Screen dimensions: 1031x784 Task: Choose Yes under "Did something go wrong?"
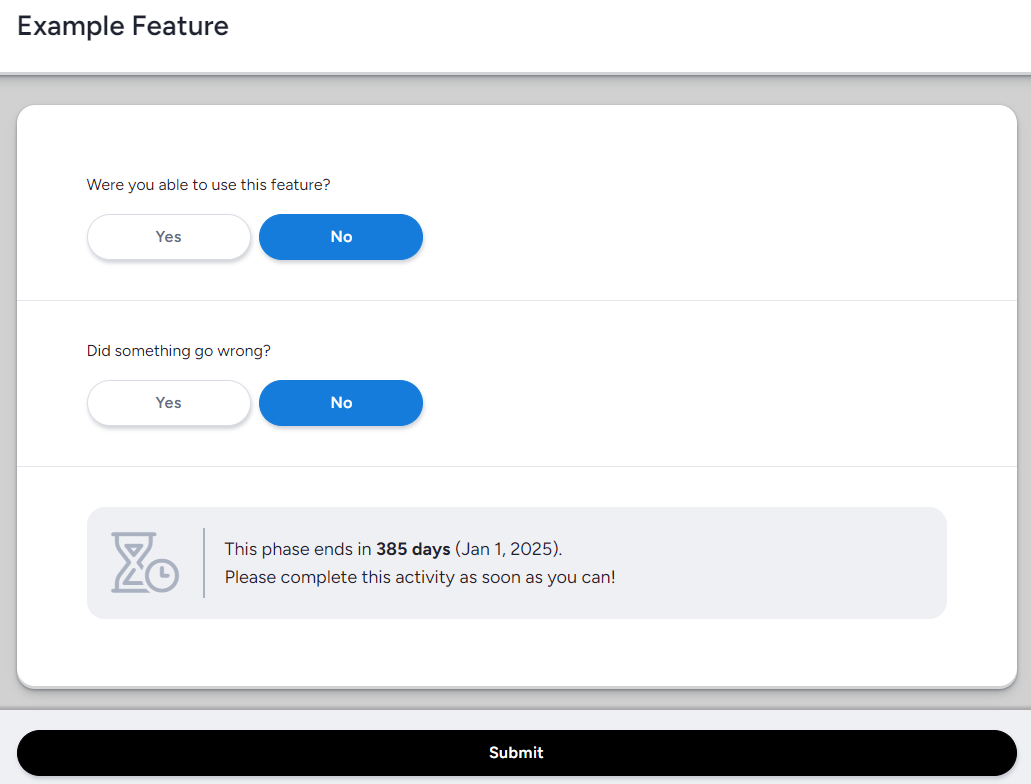[x=169, y=403]
